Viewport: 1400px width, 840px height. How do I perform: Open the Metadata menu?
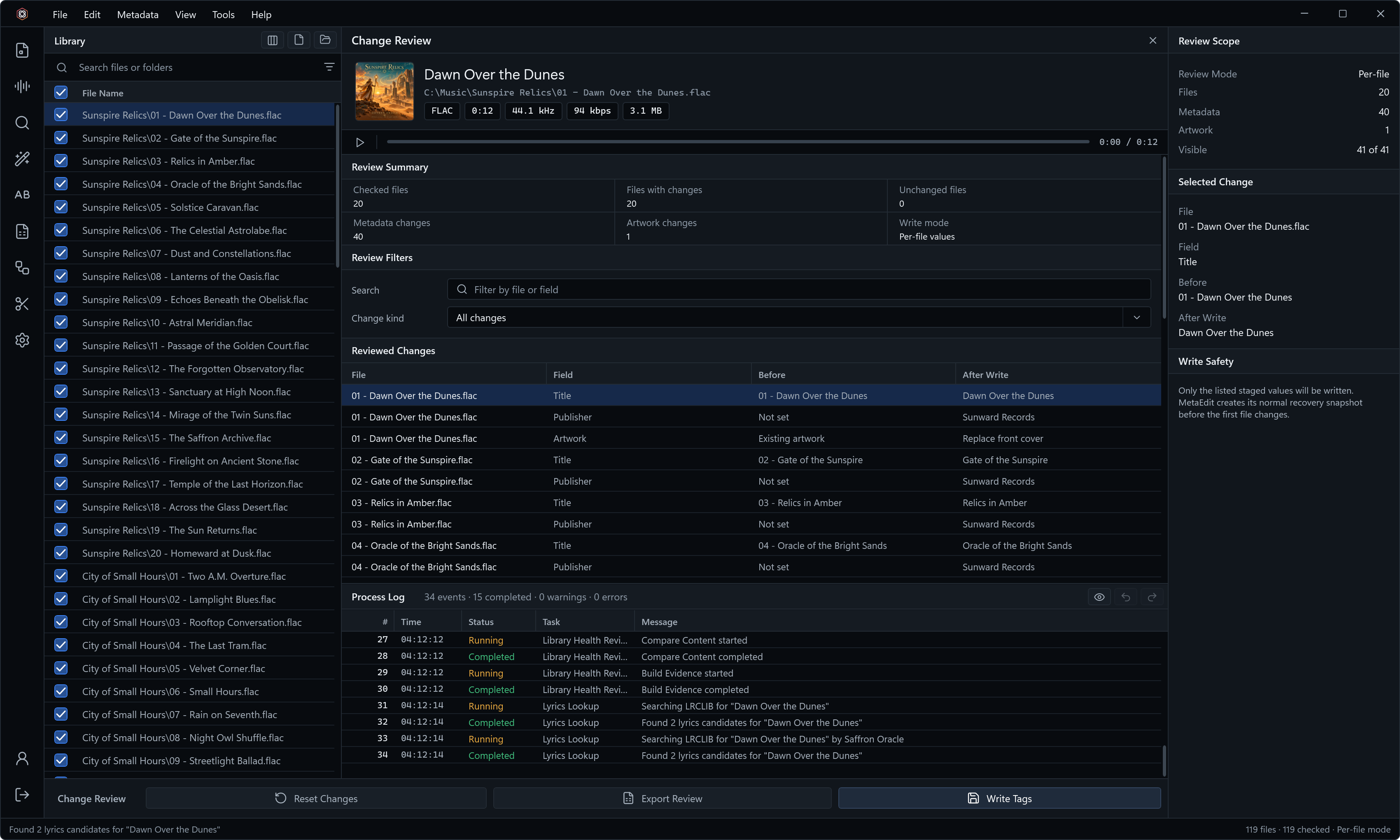(x=138, y=14)
